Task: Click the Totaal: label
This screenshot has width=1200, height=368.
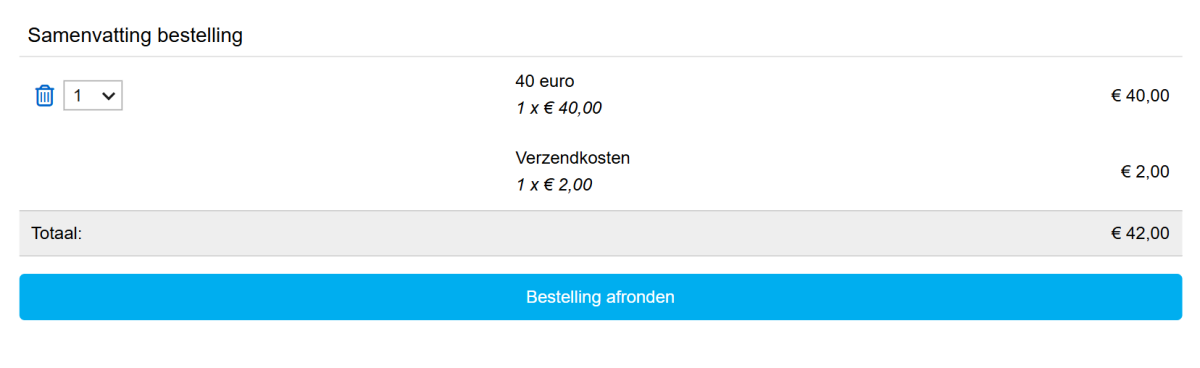Action: [56, 233]
